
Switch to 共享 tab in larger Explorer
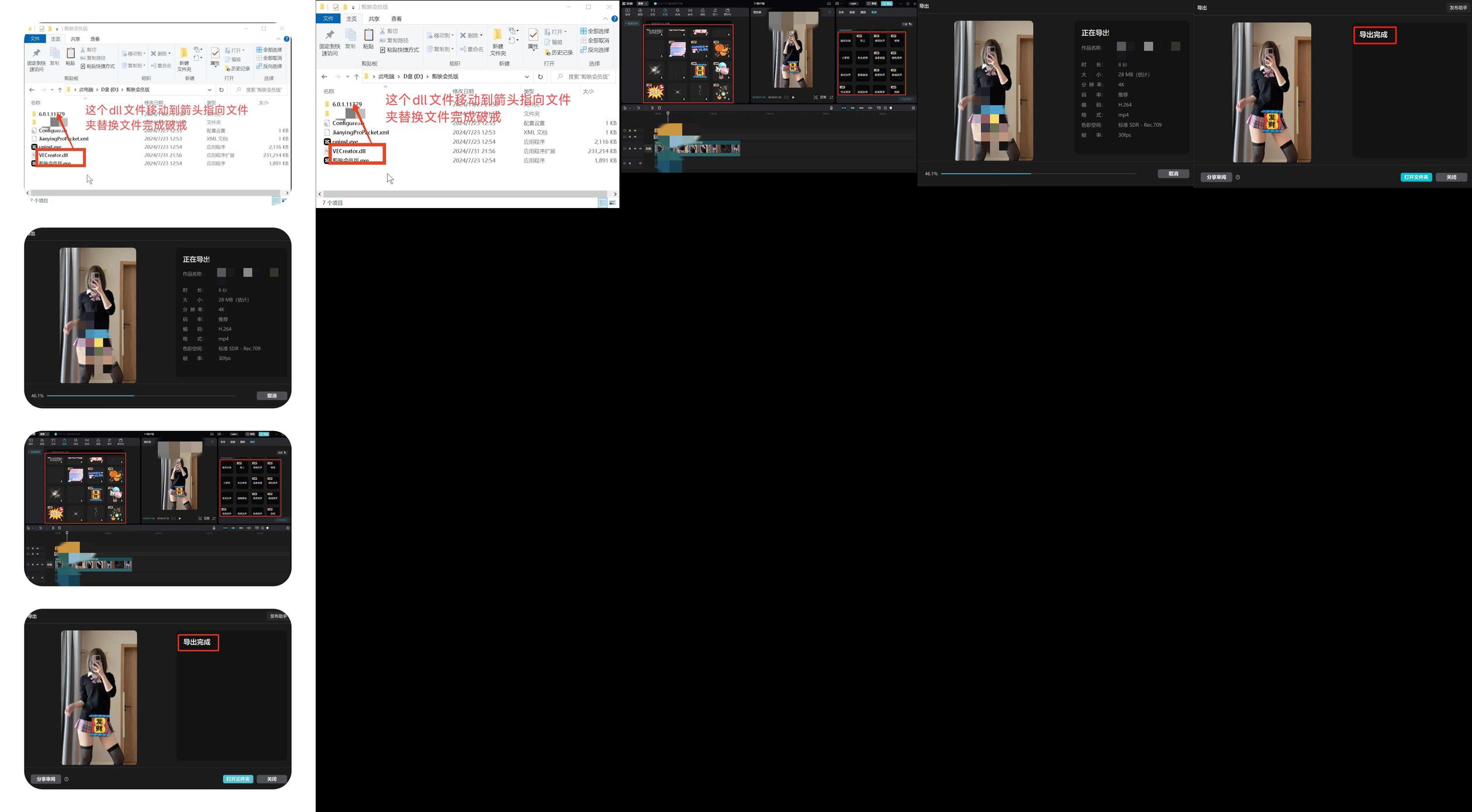pos(374,19)
